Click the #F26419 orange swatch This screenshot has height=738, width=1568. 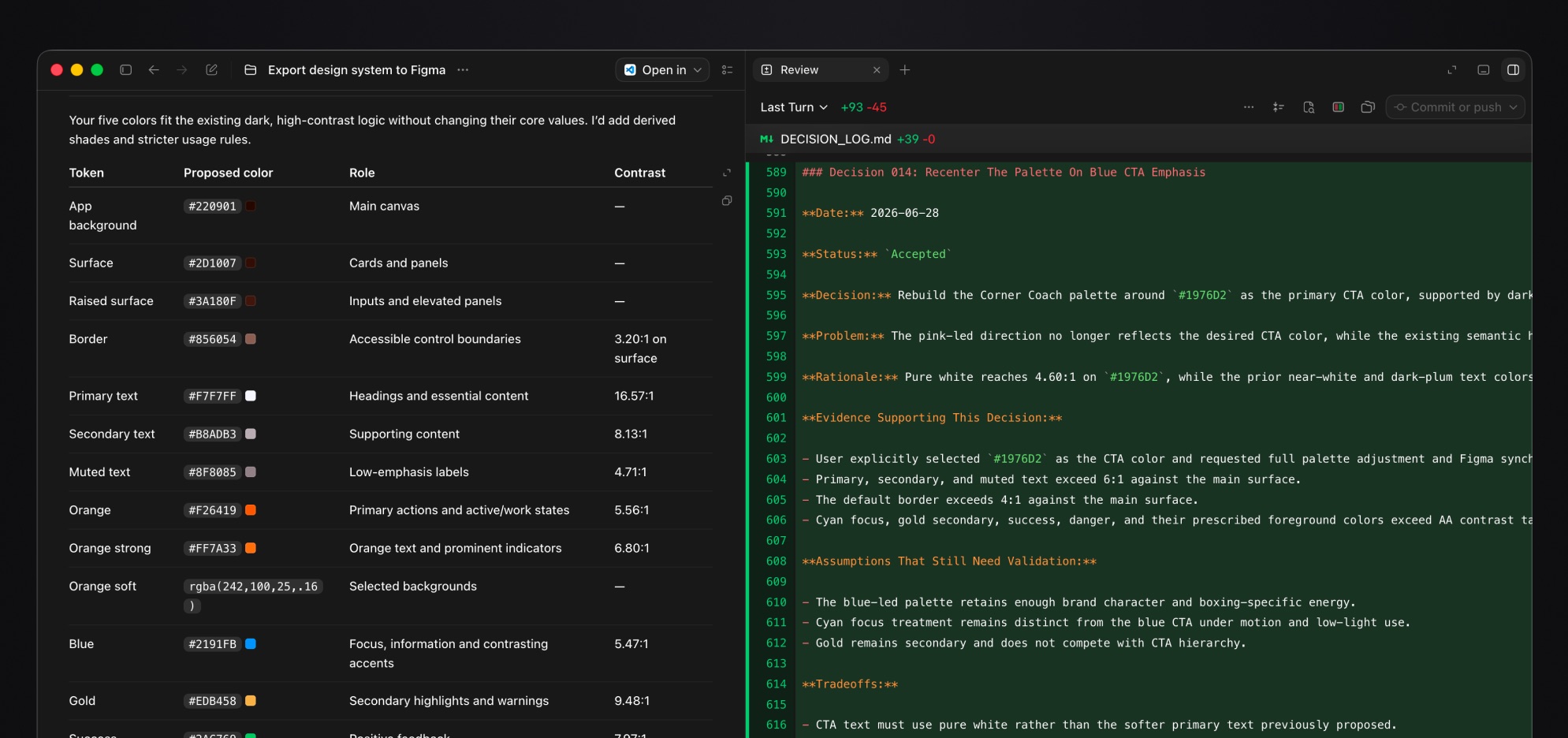tap(250, 509)
